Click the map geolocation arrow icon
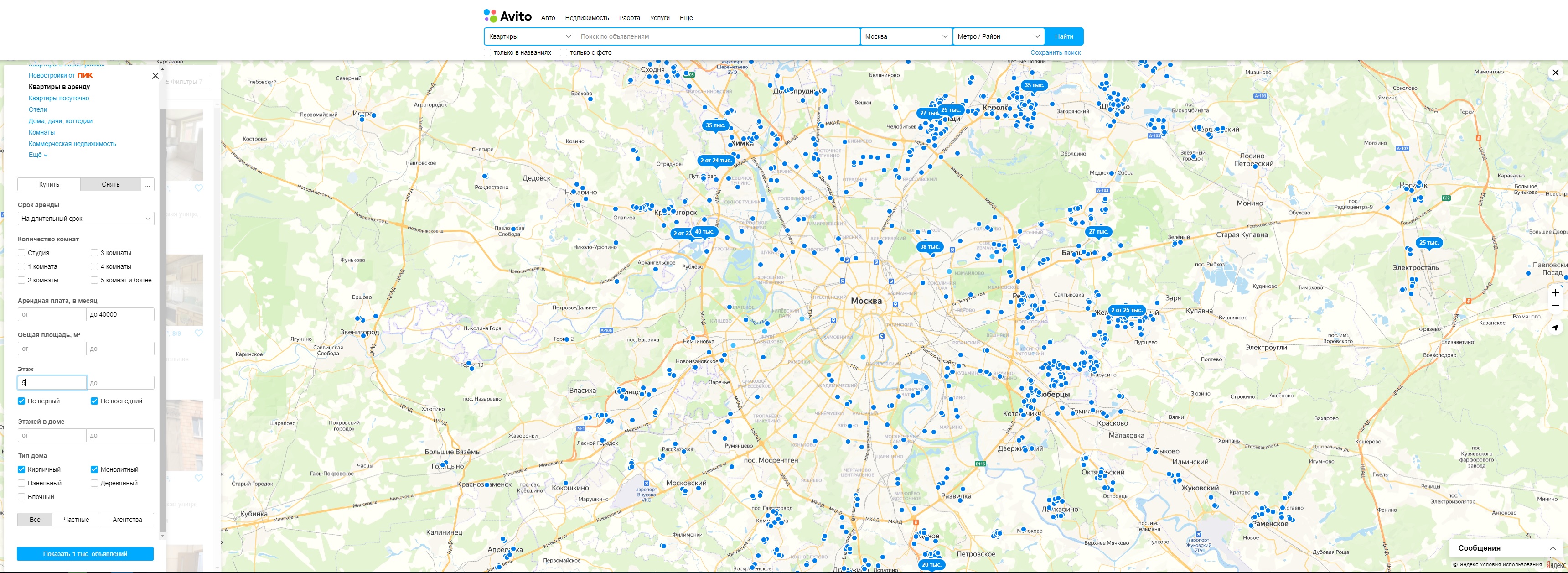This screenshot has width=1568, height=573. (1555, 328)
